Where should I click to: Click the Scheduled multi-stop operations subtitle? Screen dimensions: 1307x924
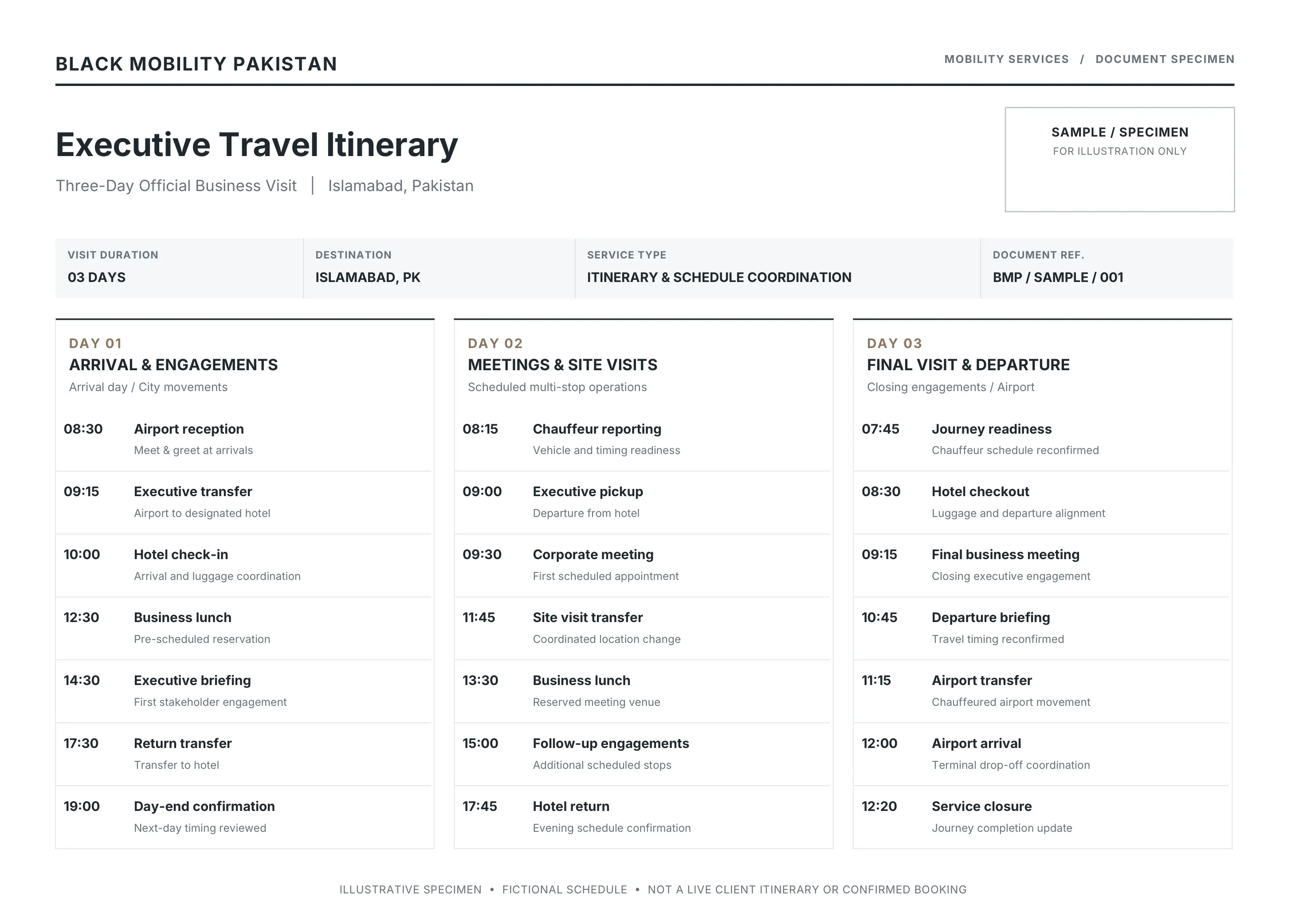pos(557,387)
